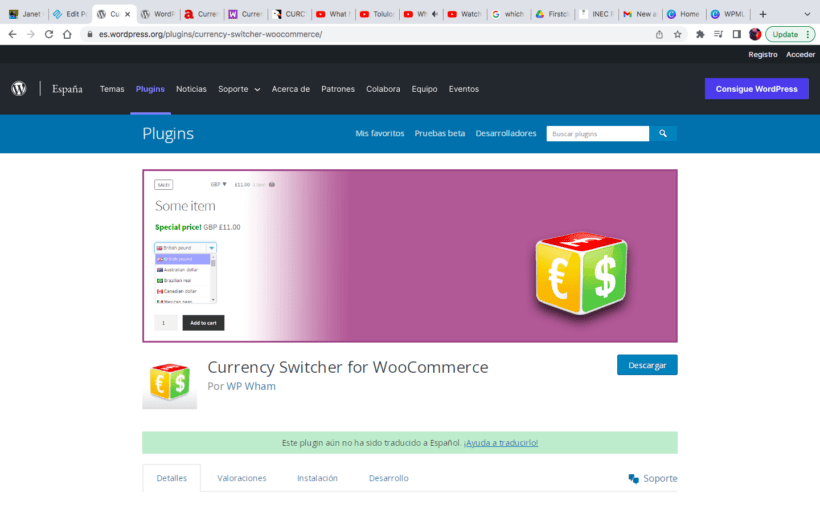The image size is (820, 513).
Task: Open the Chrome profile avatar
Action: (x=755, y=34)
